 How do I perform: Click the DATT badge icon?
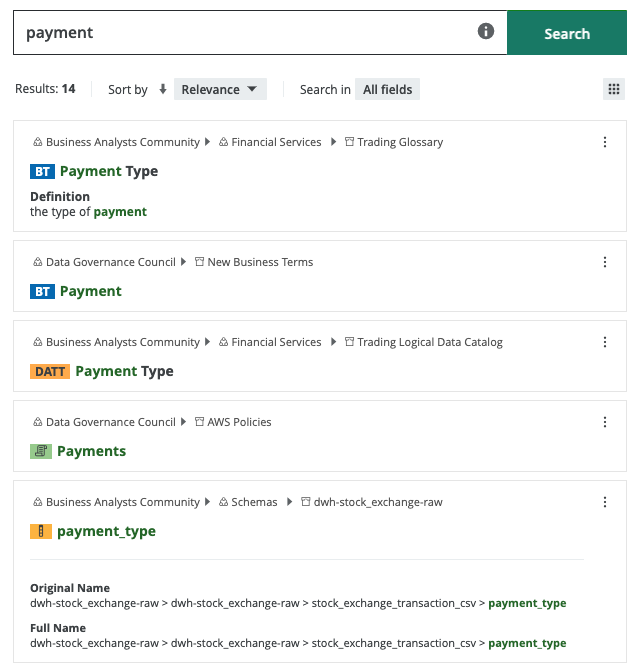(50, 371)
